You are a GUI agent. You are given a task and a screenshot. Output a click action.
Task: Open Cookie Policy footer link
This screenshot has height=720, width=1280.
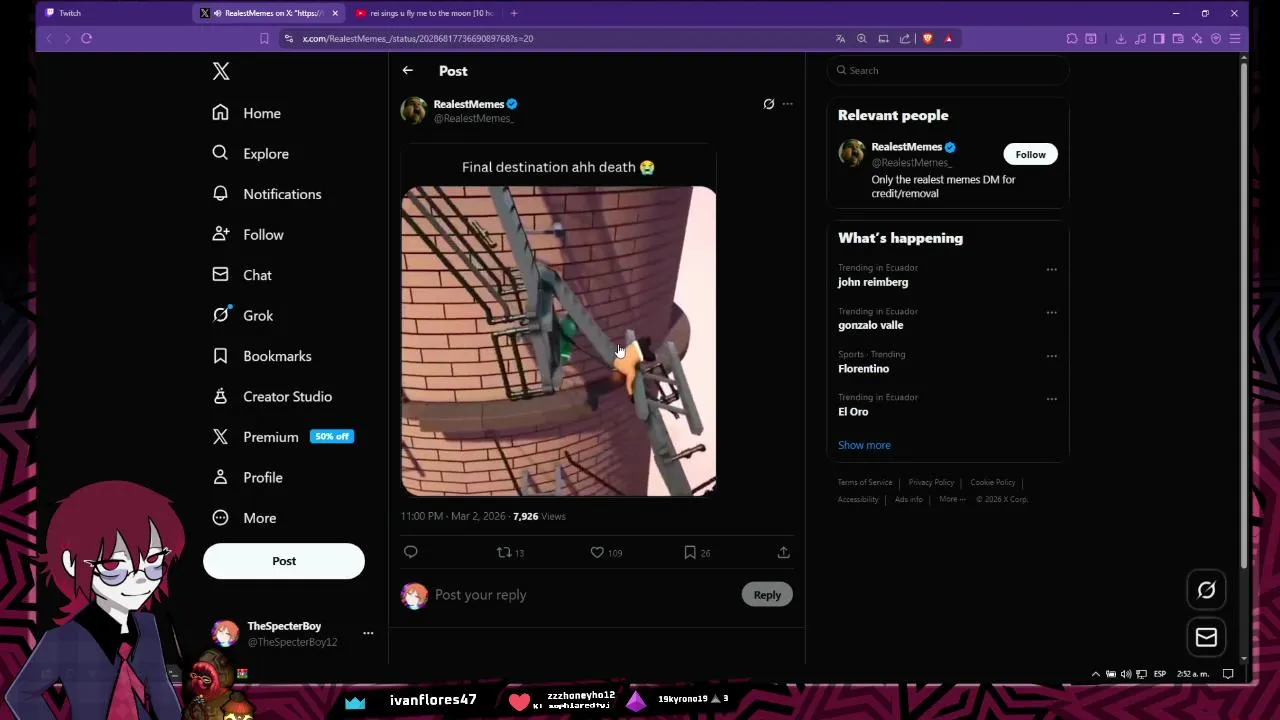(993, 483)
